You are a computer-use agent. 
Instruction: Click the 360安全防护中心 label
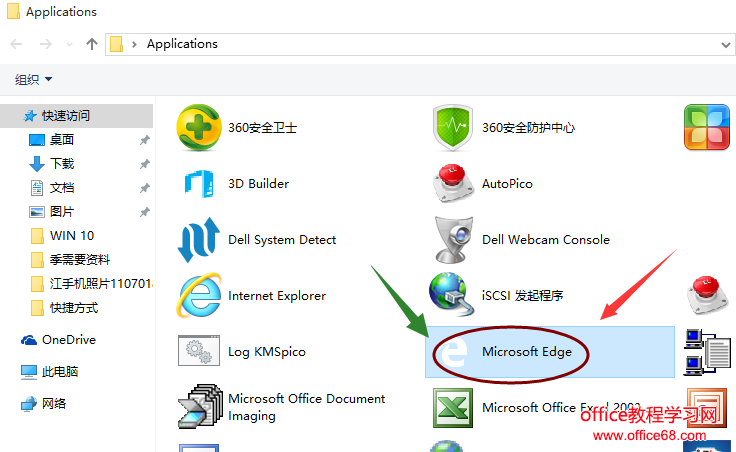tap(529, 128)
